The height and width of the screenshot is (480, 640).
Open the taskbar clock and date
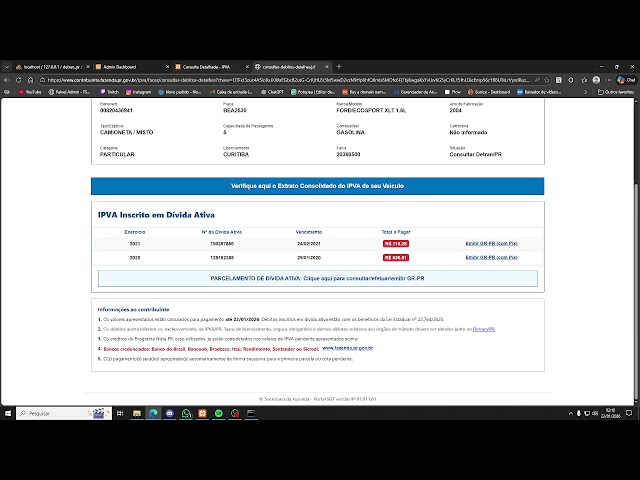[x=611, y=413]
